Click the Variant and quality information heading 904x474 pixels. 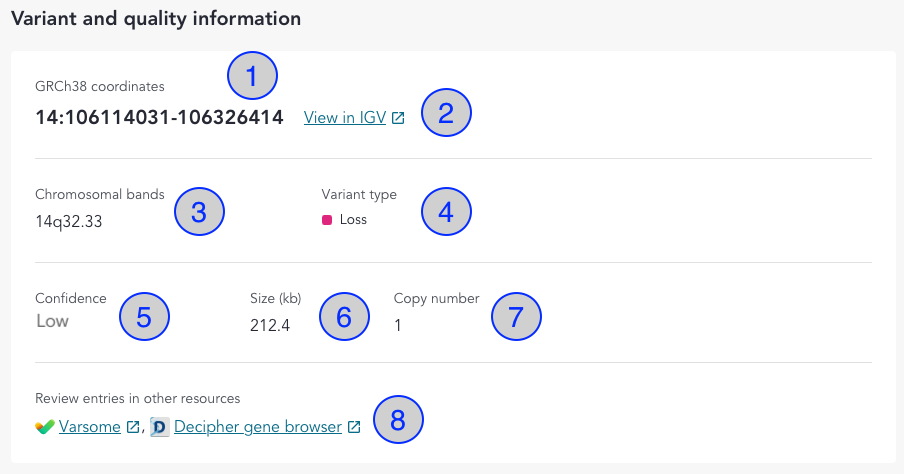click(155, 18)
